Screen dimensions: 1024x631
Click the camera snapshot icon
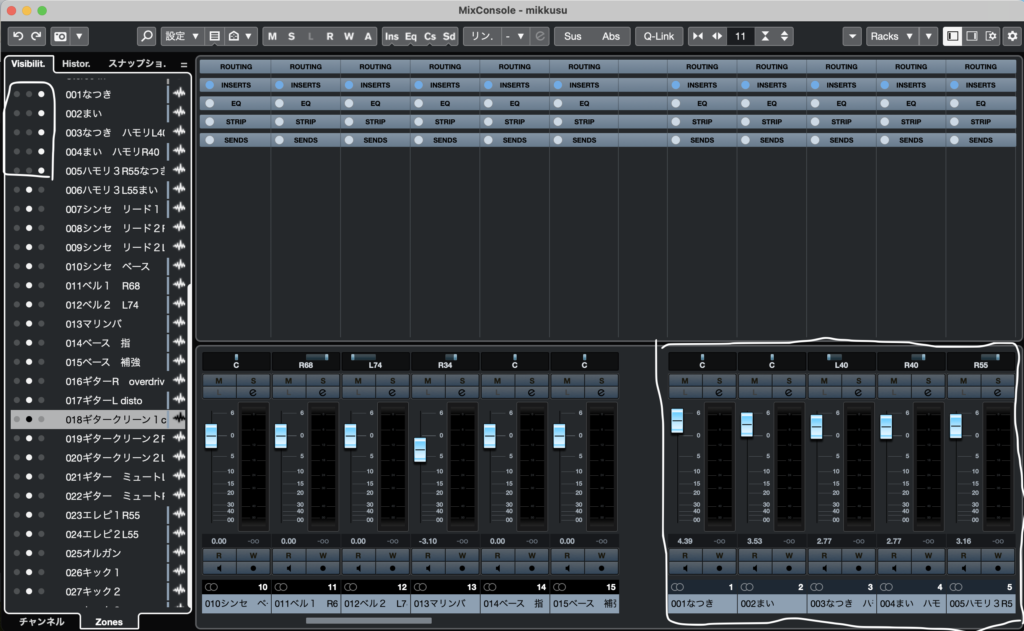[x=62, y=36]
